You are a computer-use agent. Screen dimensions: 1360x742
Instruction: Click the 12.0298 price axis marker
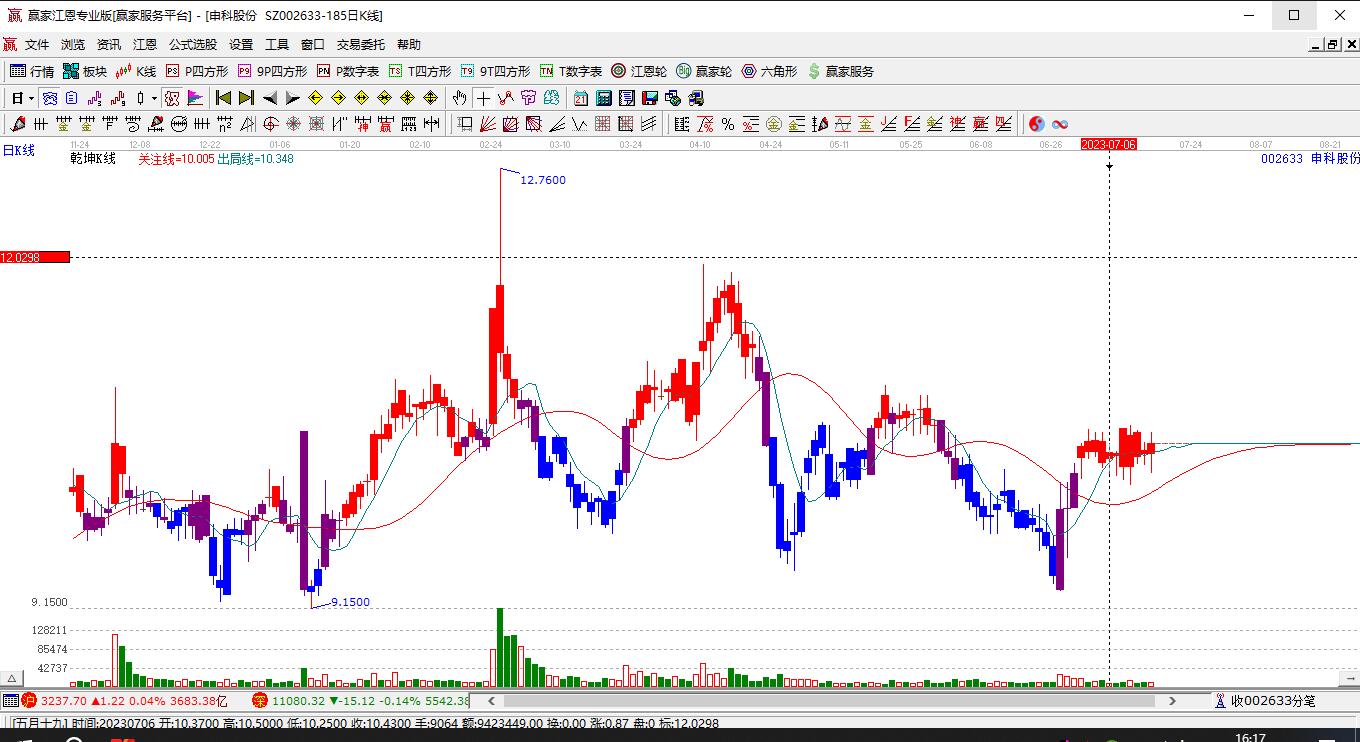point(35,257)
